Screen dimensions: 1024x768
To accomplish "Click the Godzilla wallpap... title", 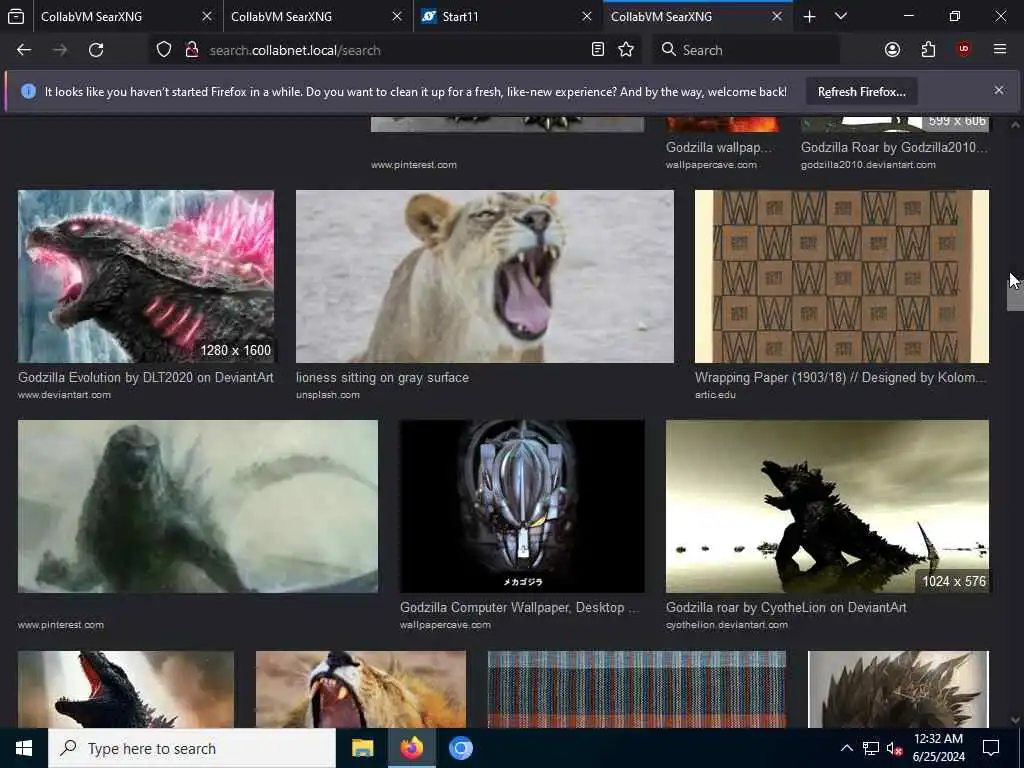I will 718,147.
